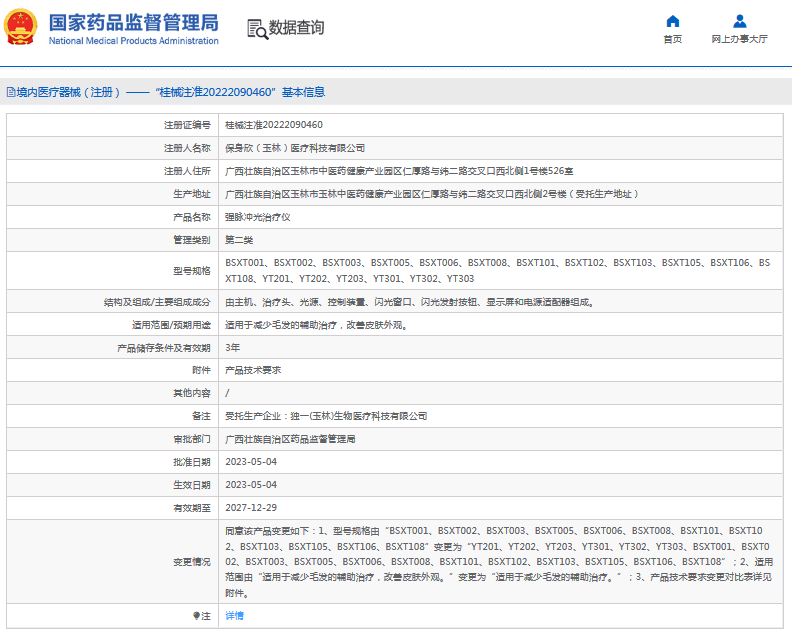Click the 型号规格 model list value
This screenshot has width=792, height=635.
click(498, 271)
